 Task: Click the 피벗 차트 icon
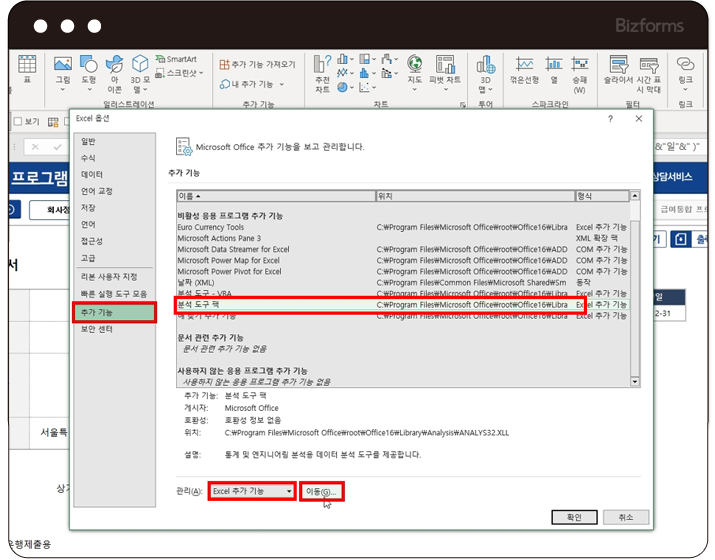[x=445, y=64]
